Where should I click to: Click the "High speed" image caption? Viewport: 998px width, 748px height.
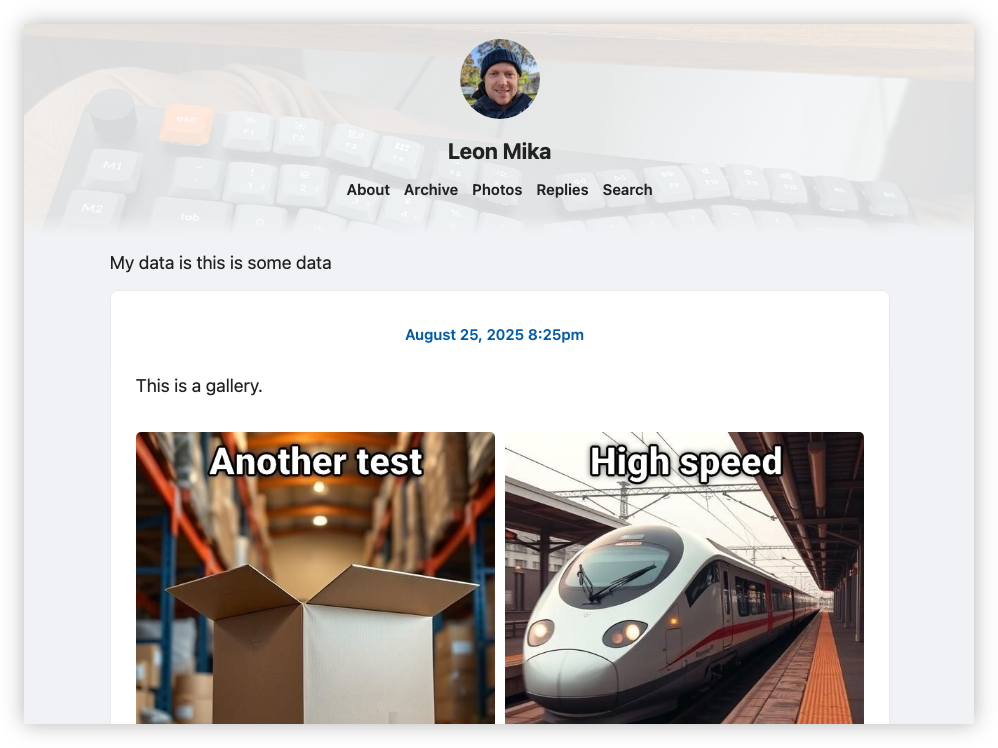pos(685,462)
